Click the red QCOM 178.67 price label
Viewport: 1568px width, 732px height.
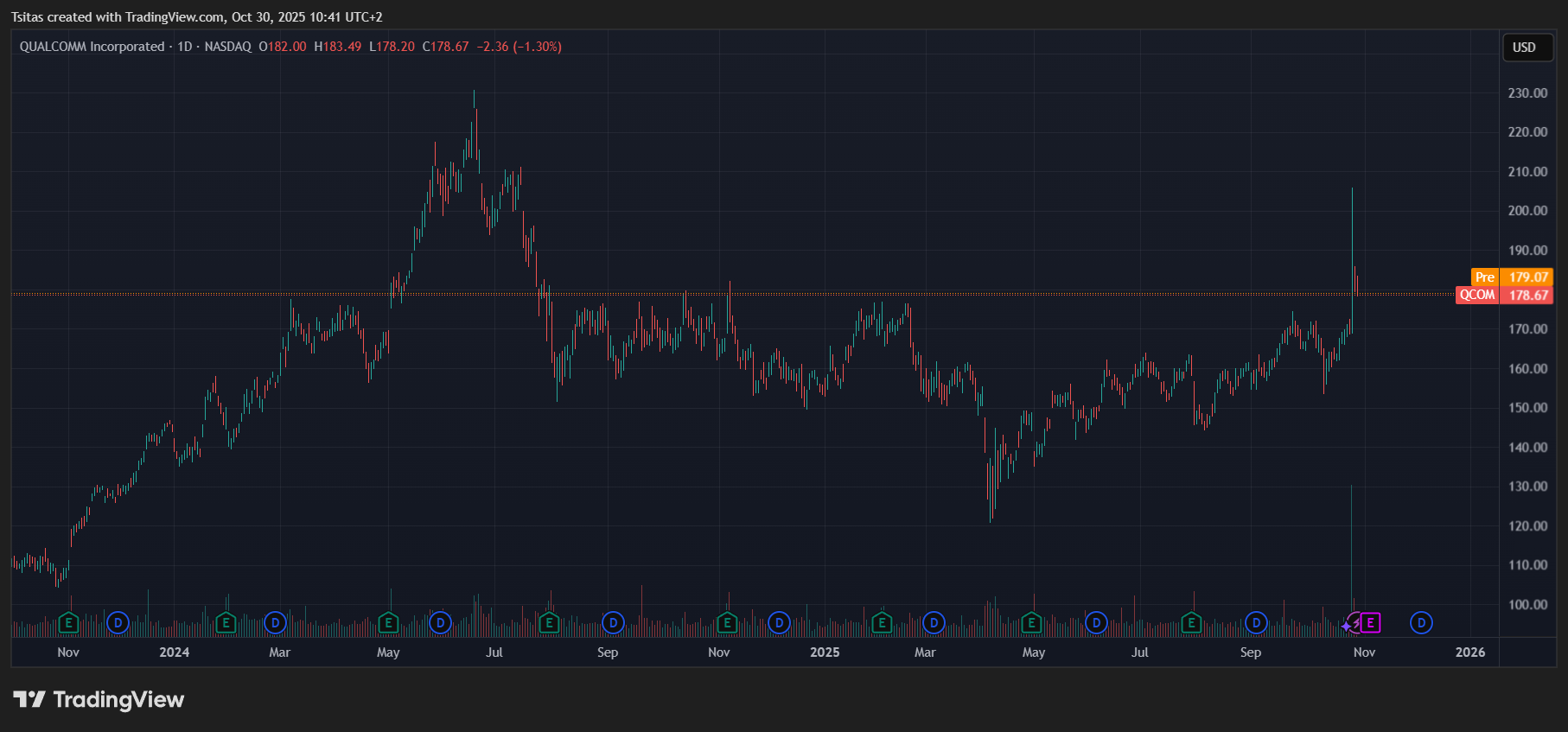(x=1504, y=296)
